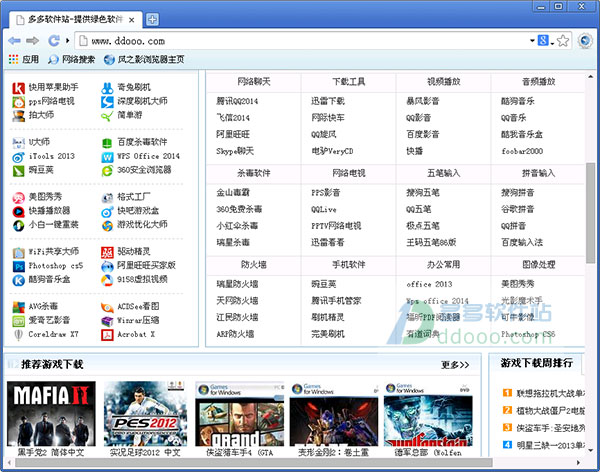Open the small arrow next to reload
Image resolution: width=600 pixels, height=472 pixels.
[67, 40]
